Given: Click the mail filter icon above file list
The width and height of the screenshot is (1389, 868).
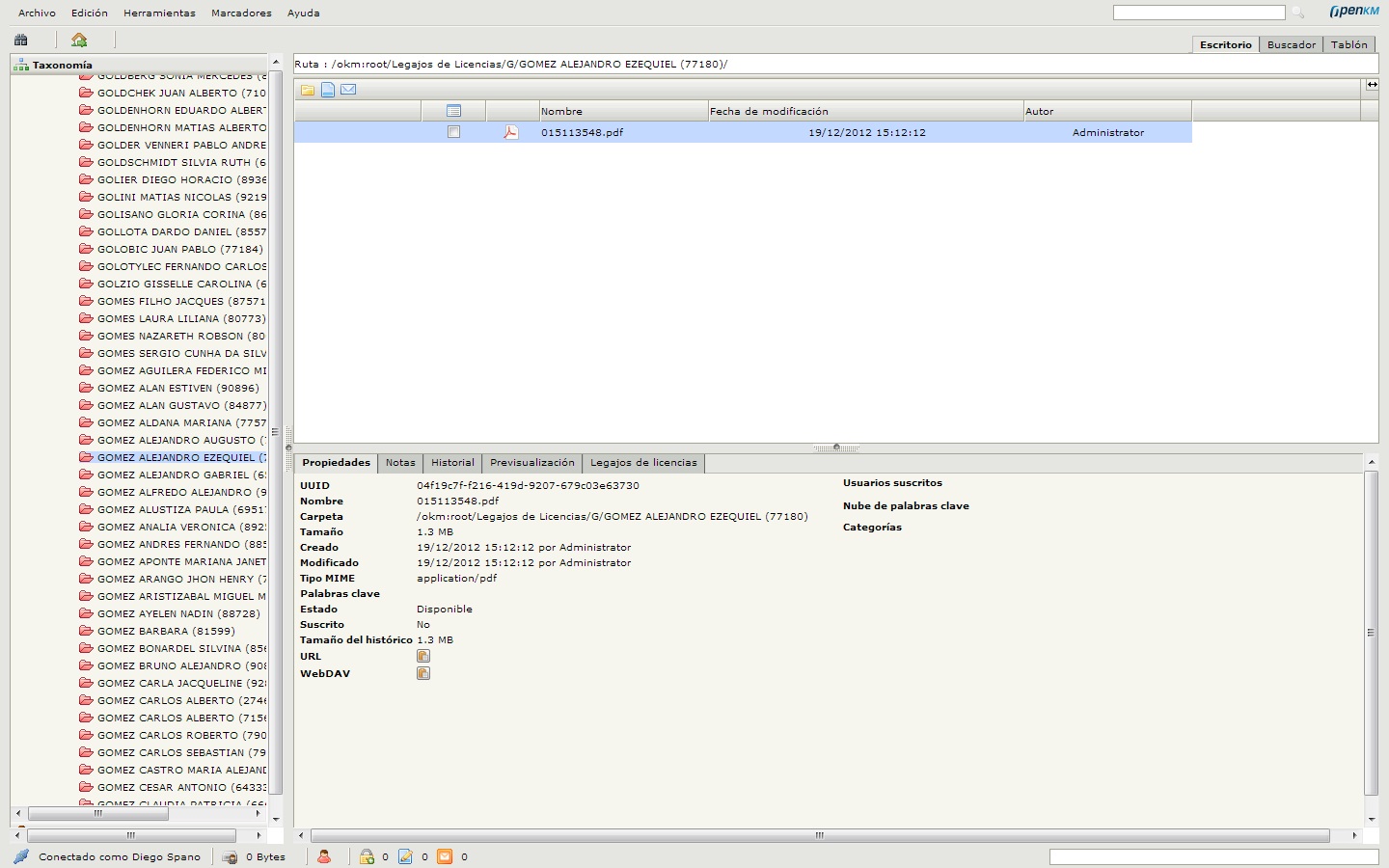Looking at the screenshot, I should 348,90.
